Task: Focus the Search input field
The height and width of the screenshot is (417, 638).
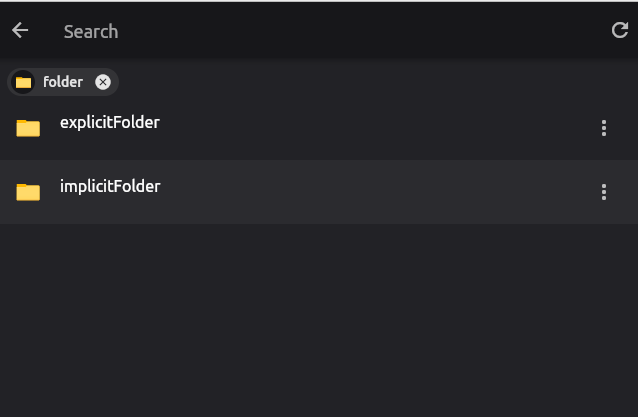Action: click(326, 31)
